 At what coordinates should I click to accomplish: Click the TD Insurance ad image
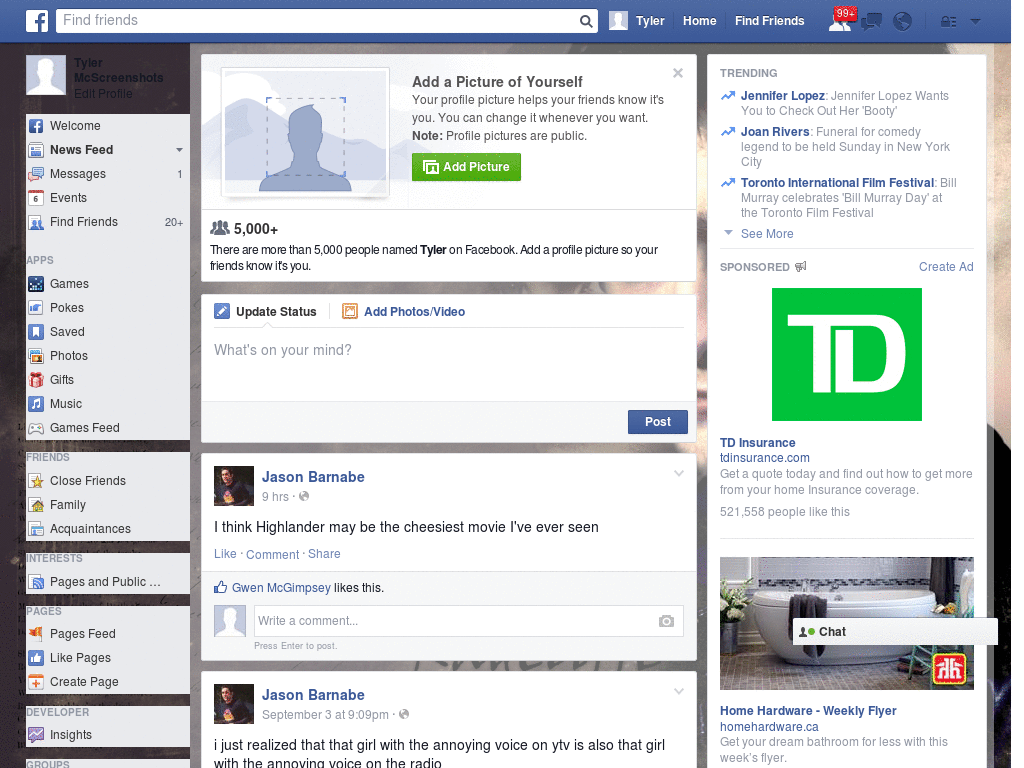point(846,355)
